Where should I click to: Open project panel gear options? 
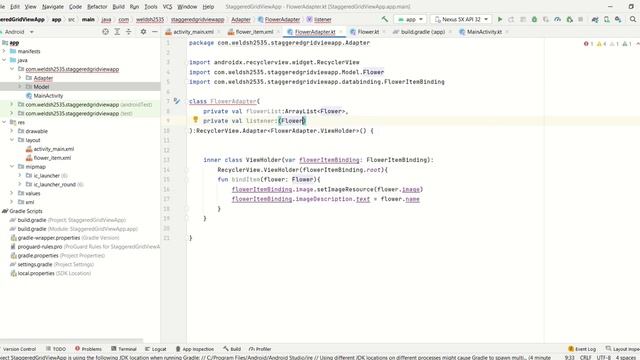(143, 31)
